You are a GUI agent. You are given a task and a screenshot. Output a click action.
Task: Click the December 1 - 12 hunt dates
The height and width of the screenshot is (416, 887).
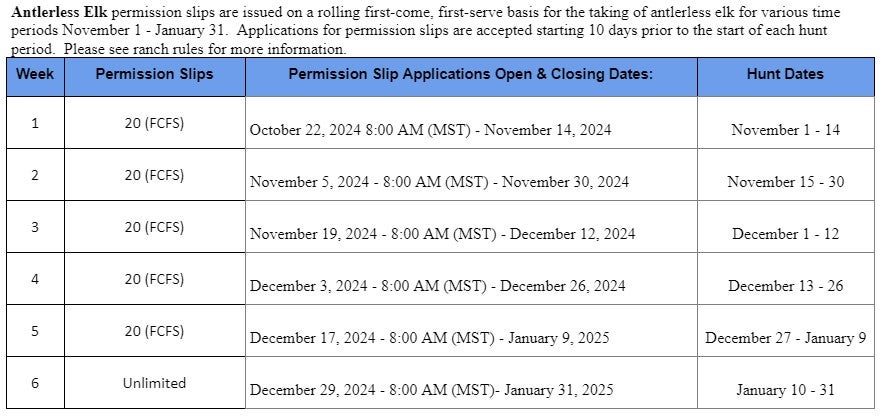click(x=785, y=234)
